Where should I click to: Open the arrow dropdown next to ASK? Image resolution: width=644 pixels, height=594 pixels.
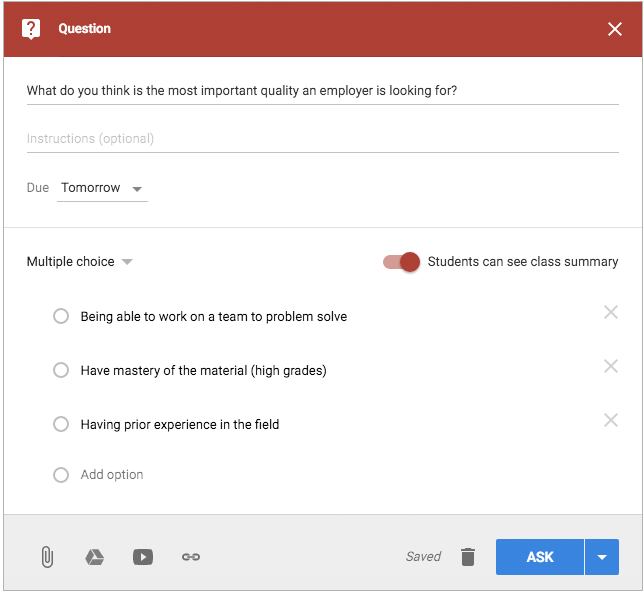[602, 557]
